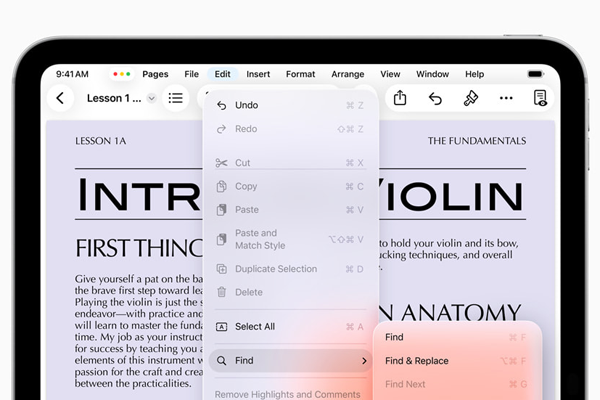
Task: Open the Arrange menu
Action: (x=347, y=74)
